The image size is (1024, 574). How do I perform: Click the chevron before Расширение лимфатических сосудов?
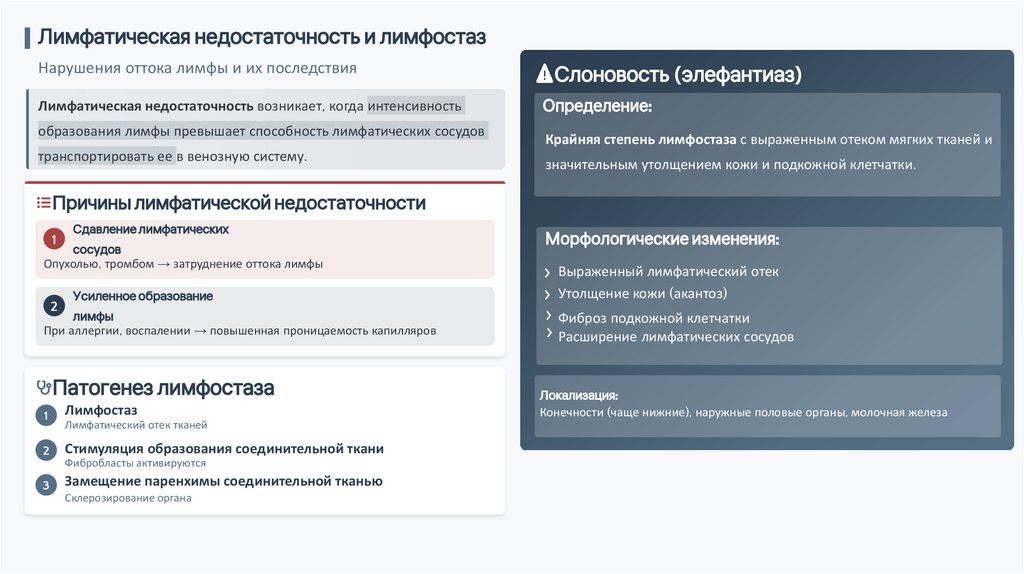(547, 334)
